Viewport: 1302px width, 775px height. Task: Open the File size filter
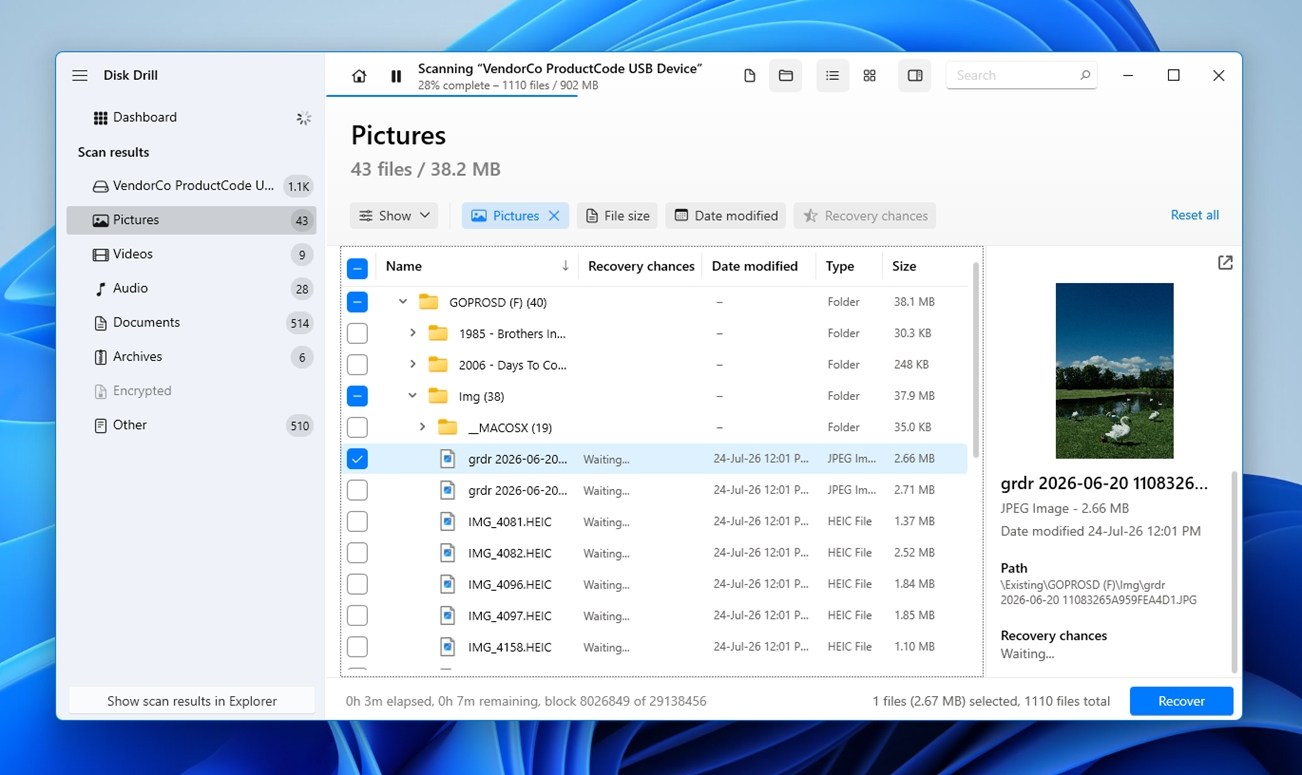(617, 216)
